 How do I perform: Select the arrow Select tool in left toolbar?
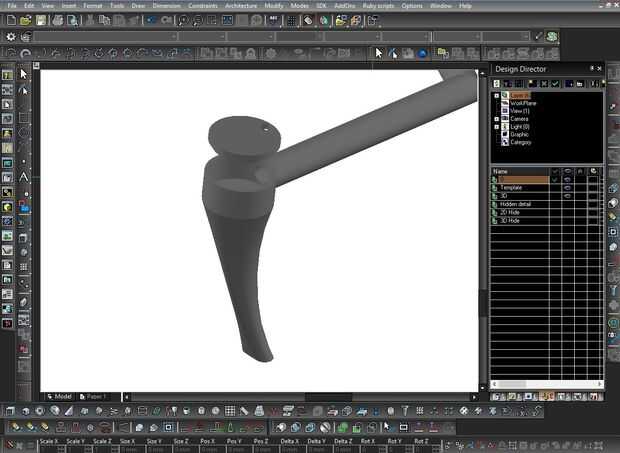24,74
